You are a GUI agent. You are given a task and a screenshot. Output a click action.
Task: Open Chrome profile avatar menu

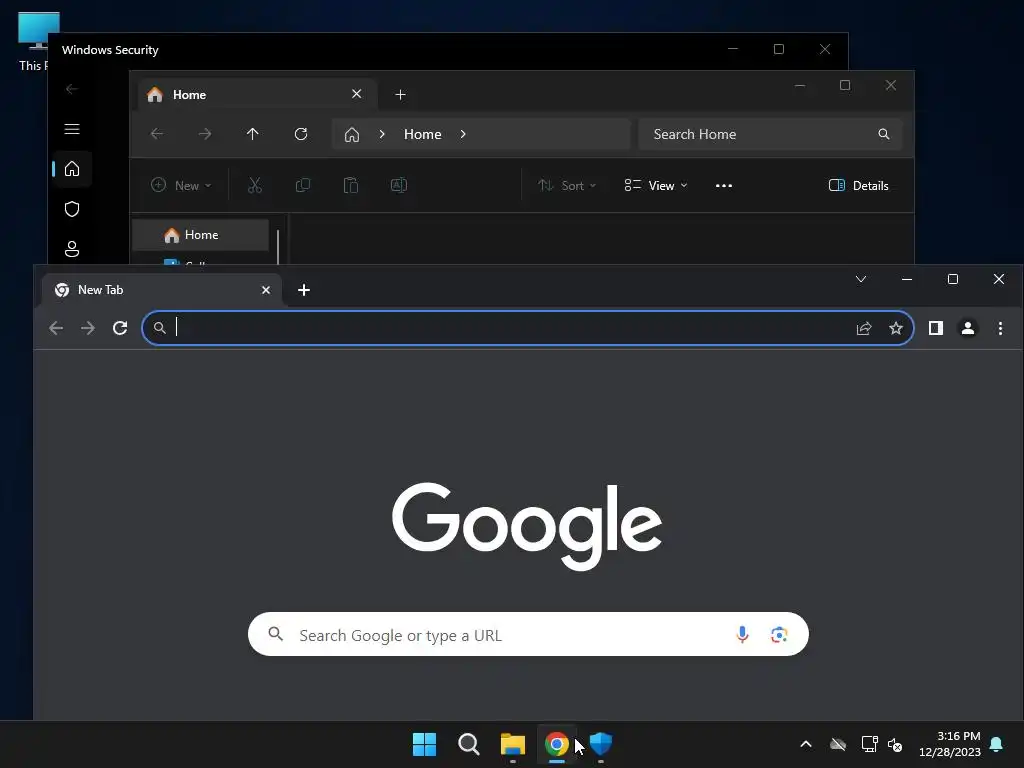pos(968,328)
